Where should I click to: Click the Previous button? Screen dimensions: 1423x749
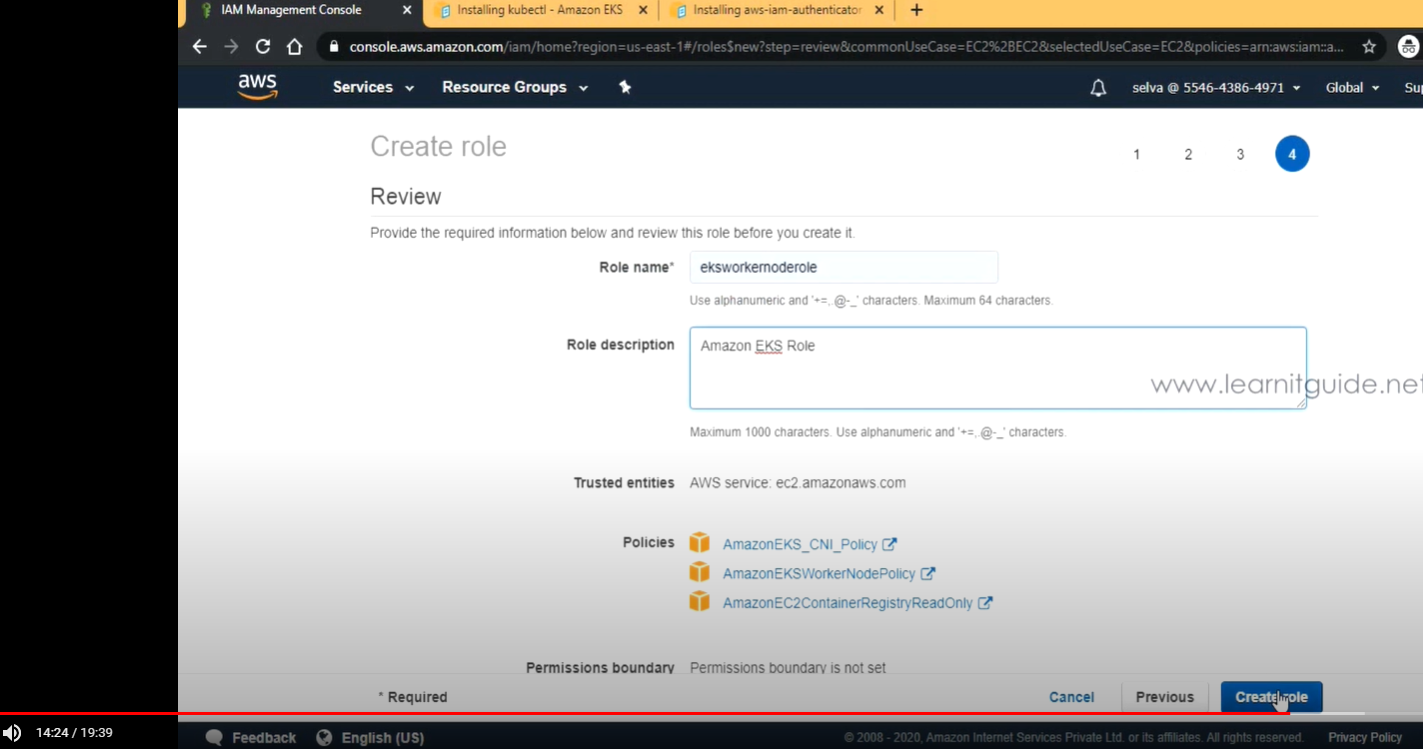pos(1164,697)
